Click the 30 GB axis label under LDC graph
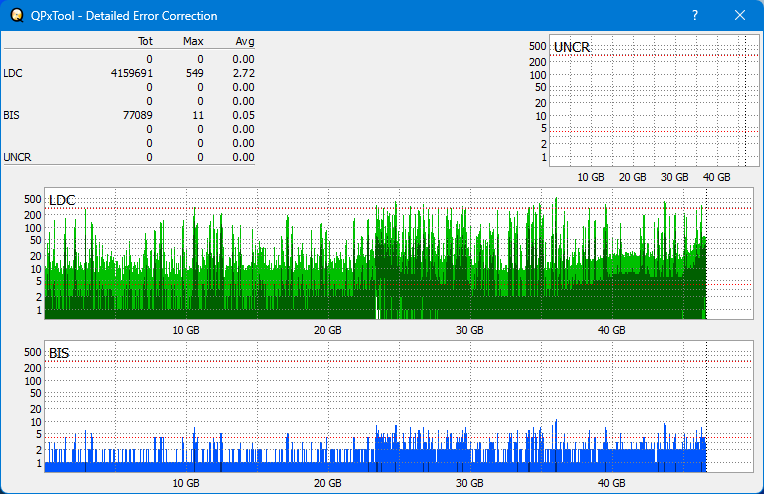Viewport: 764px width, 494px height. tap(469, 330)
